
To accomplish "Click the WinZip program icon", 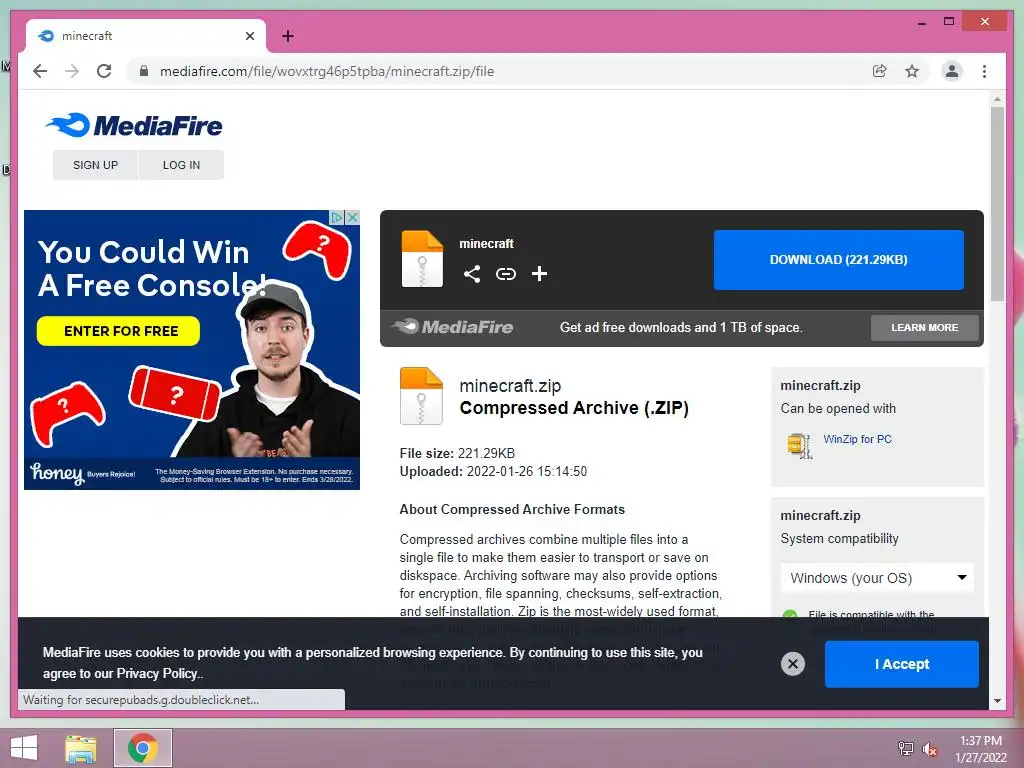I will (799, 445).
